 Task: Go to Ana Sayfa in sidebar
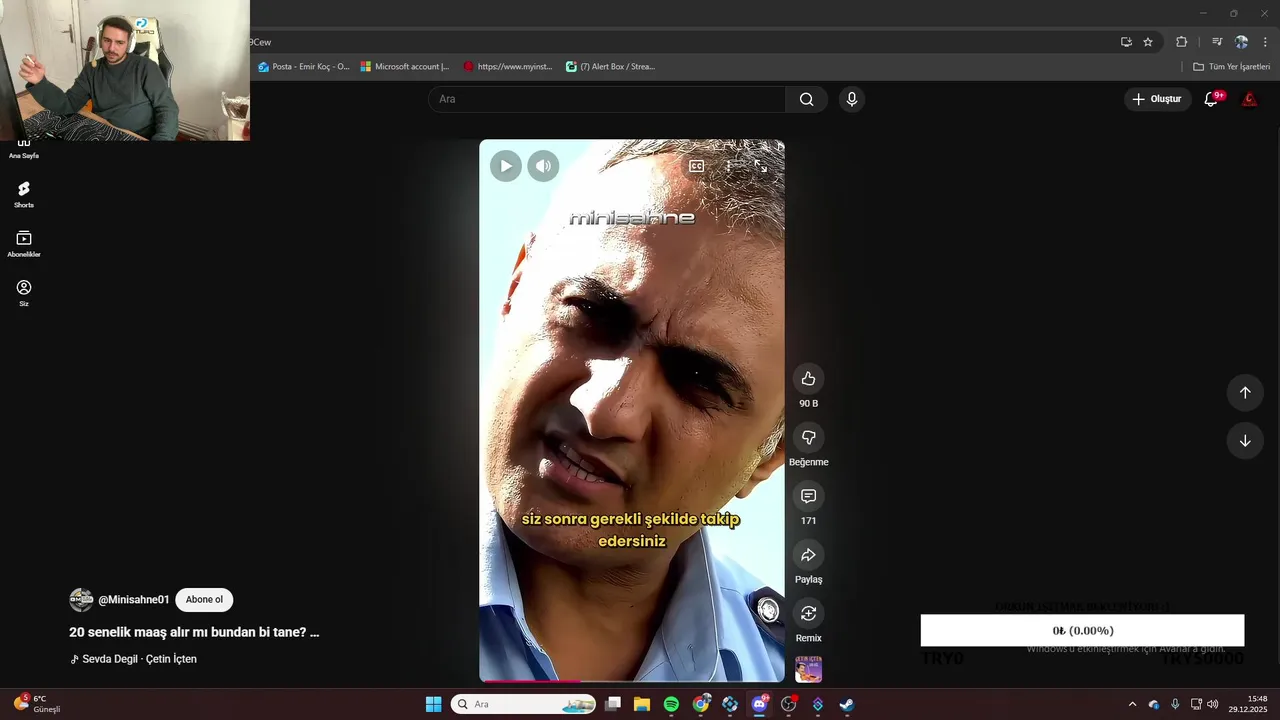pyautogui.click(x=24, y=148)
